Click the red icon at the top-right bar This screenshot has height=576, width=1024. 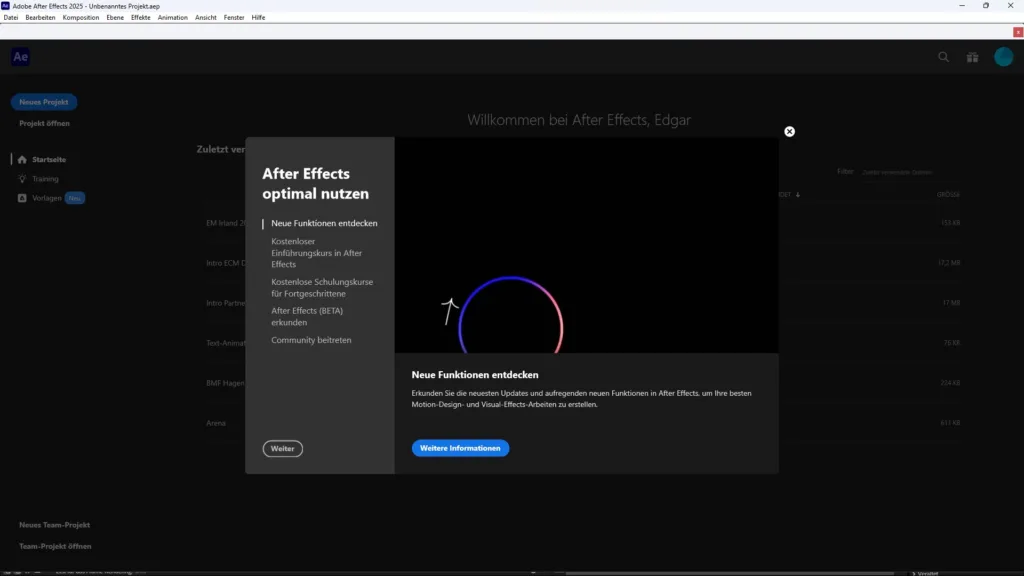pyautogui.click(x=1017, y=32)
